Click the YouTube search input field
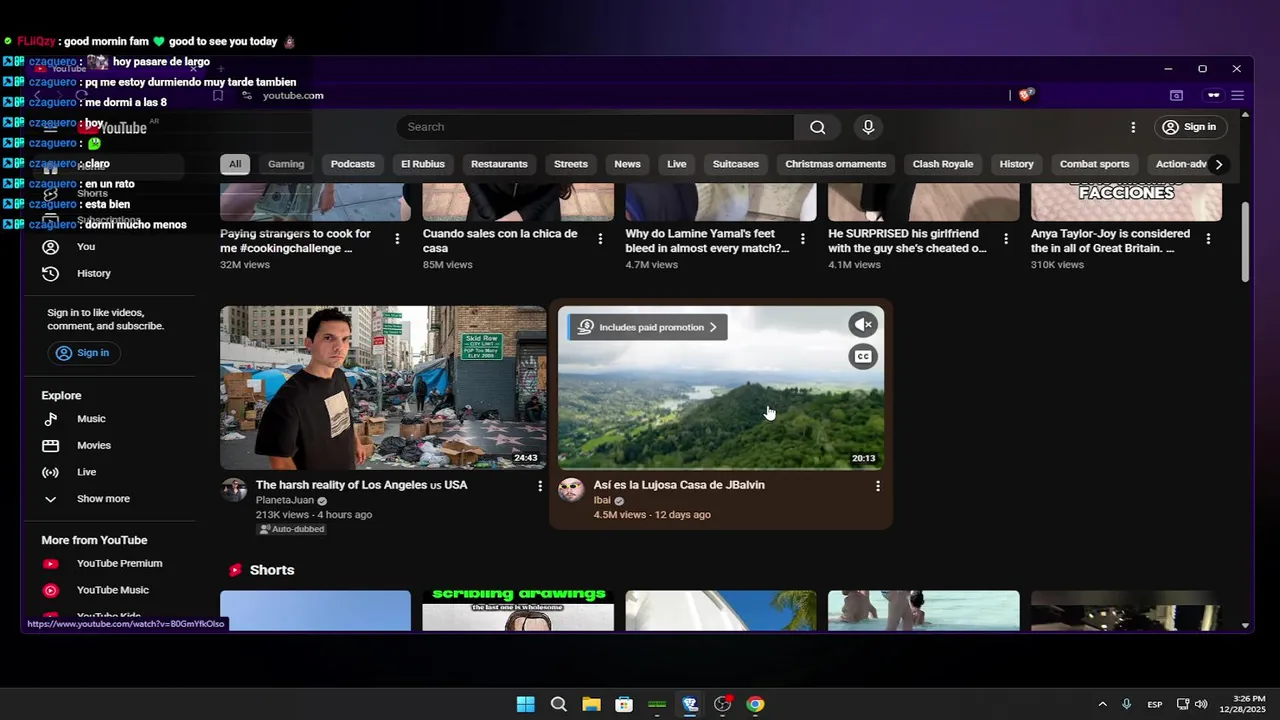Image resolution: width=1280 pixels, height=720 pixels. pos(595,127)
